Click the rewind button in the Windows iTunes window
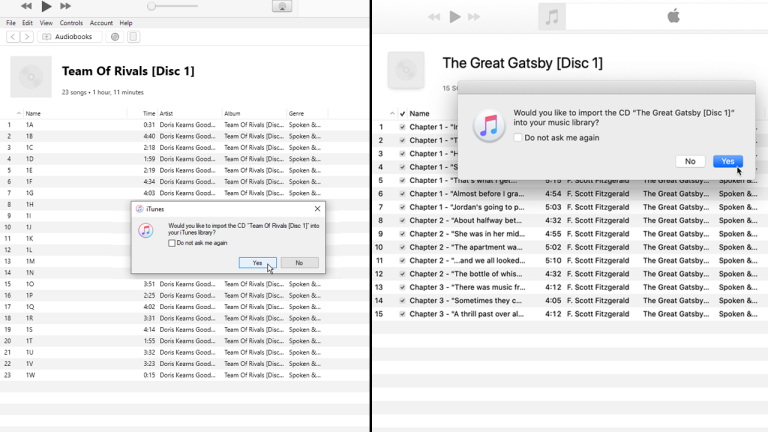The image size is (768, 432). click(26, 6)
